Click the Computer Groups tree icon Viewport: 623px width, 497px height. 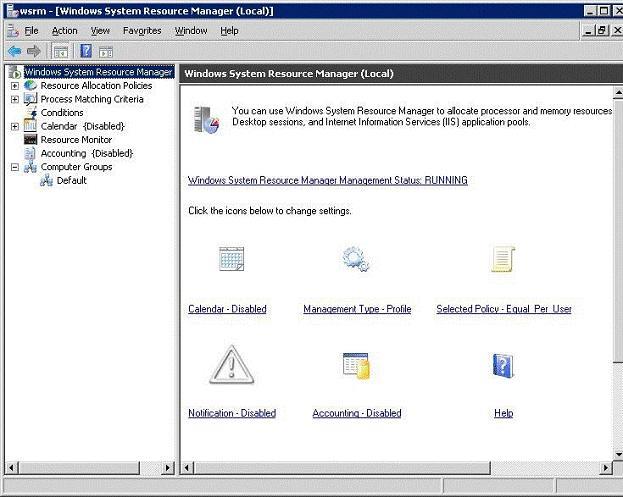(30, 167)
